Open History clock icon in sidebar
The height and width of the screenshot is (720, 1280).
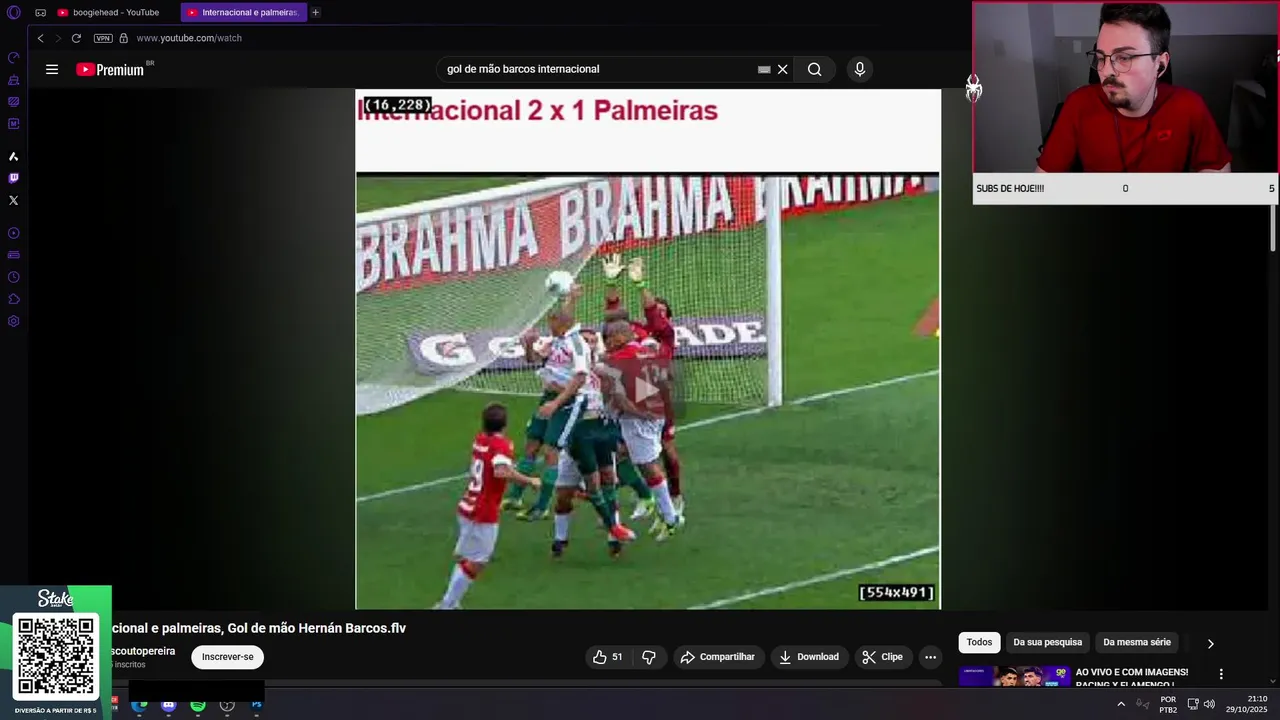[14, 277]
